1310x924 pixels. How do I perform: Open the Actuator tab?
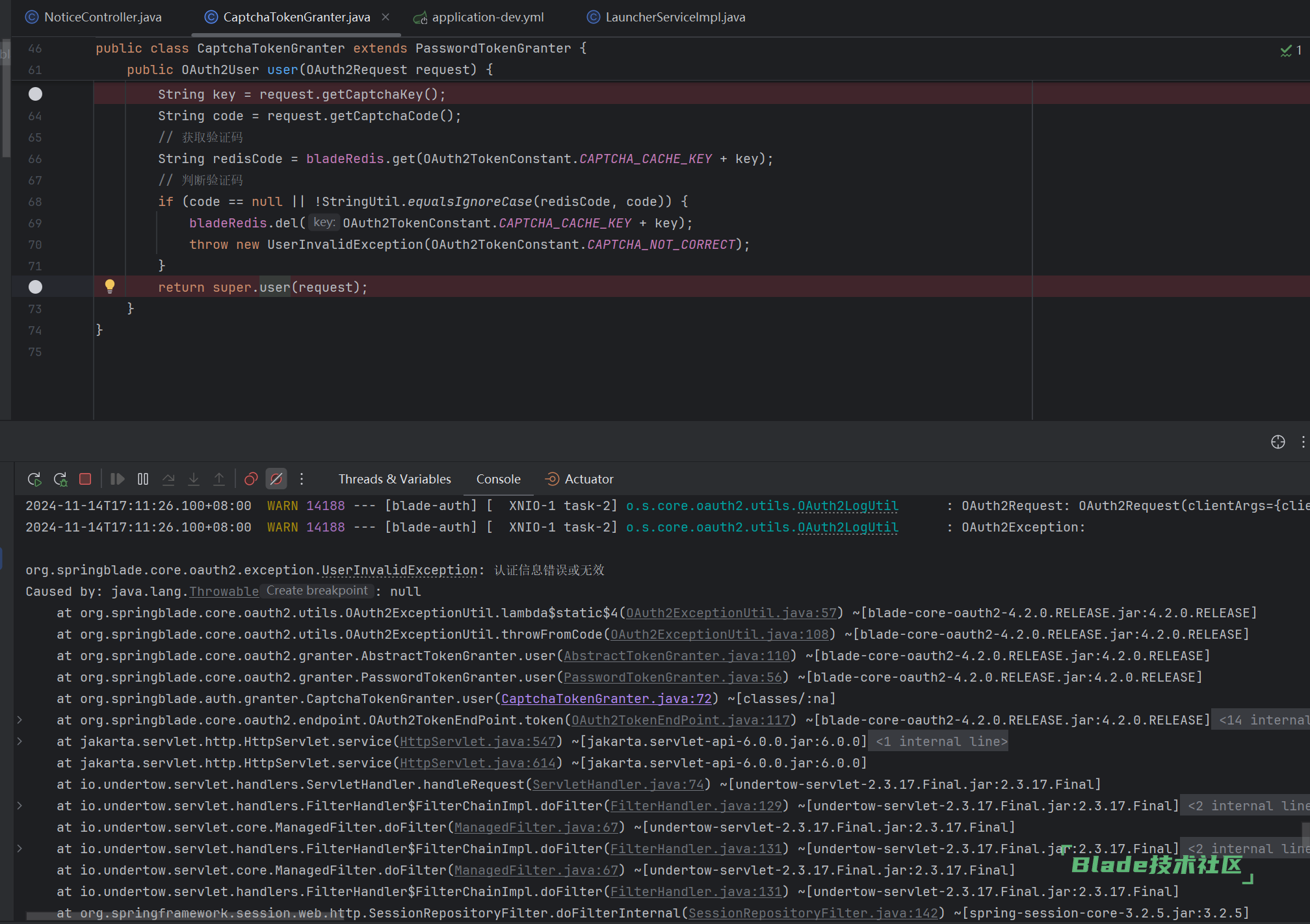[580, 479]
